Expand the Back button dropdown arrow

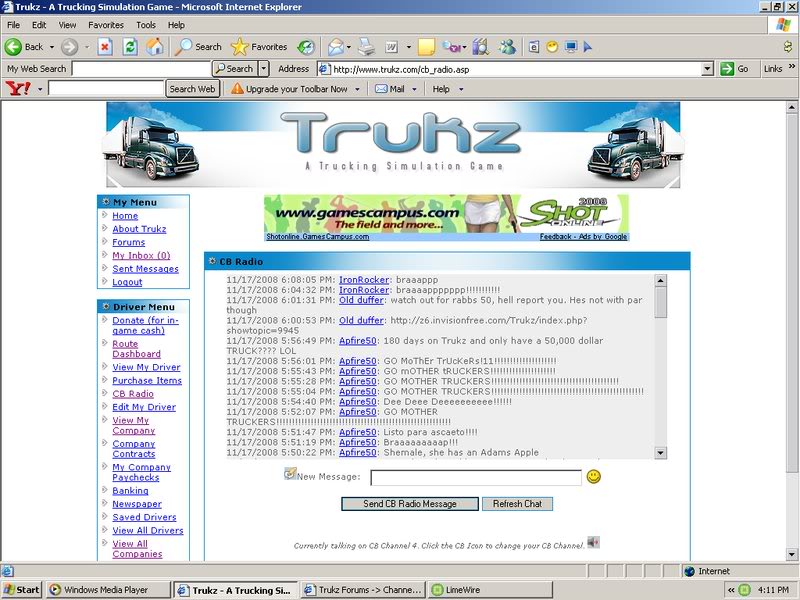[x=52, y=46]
